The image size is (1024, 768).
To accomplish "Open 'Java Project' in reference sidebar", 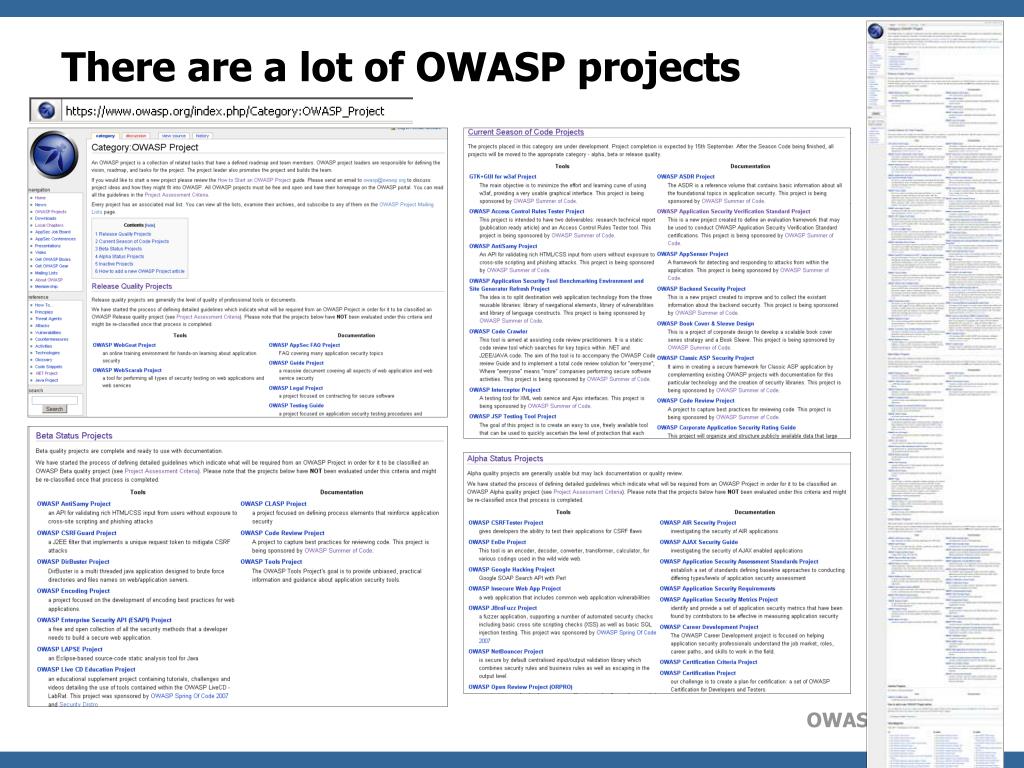I will click(x=46, y=379).
